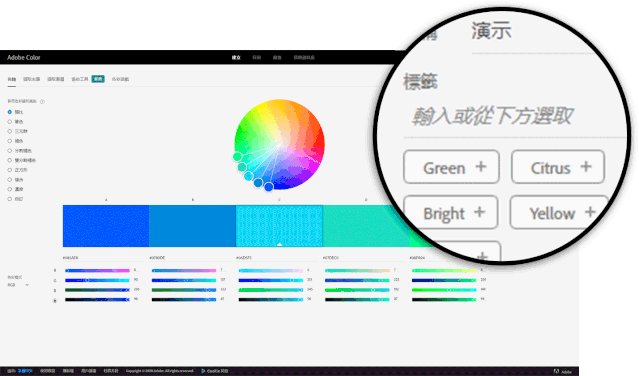
Task: Edit the hex code field under swatch A
Action: click(103, 258)
